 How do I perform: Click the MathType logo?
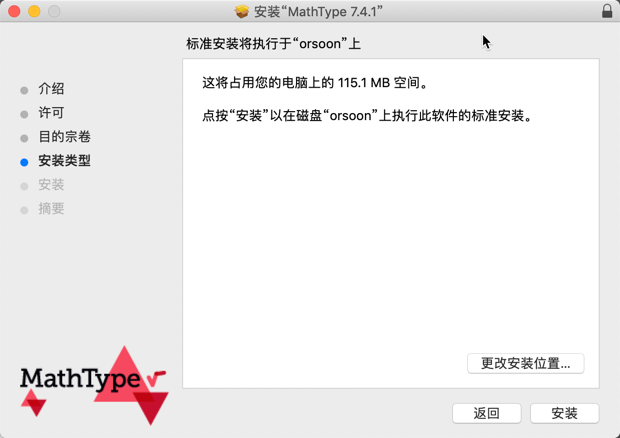(x=94, y=385)
